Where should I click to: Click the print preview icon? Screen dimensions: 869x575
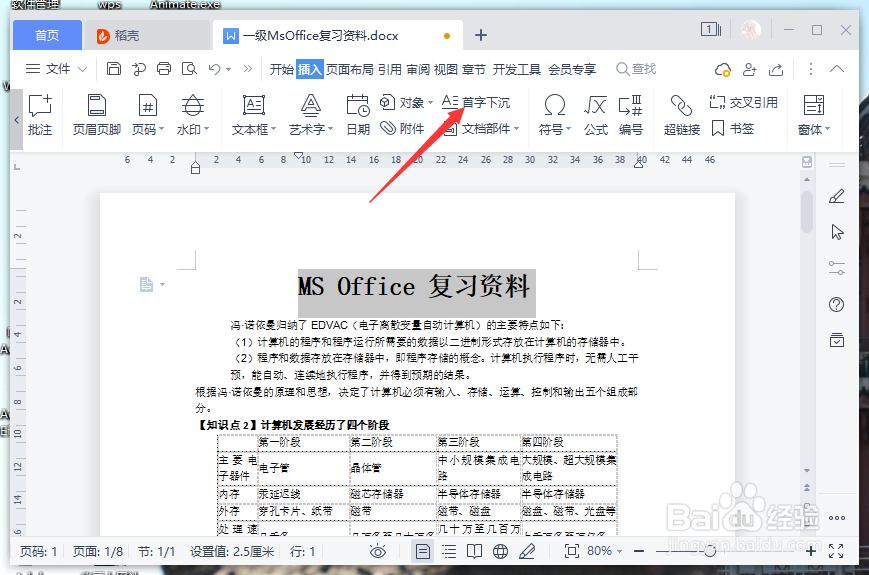click(x=190, y=69)
